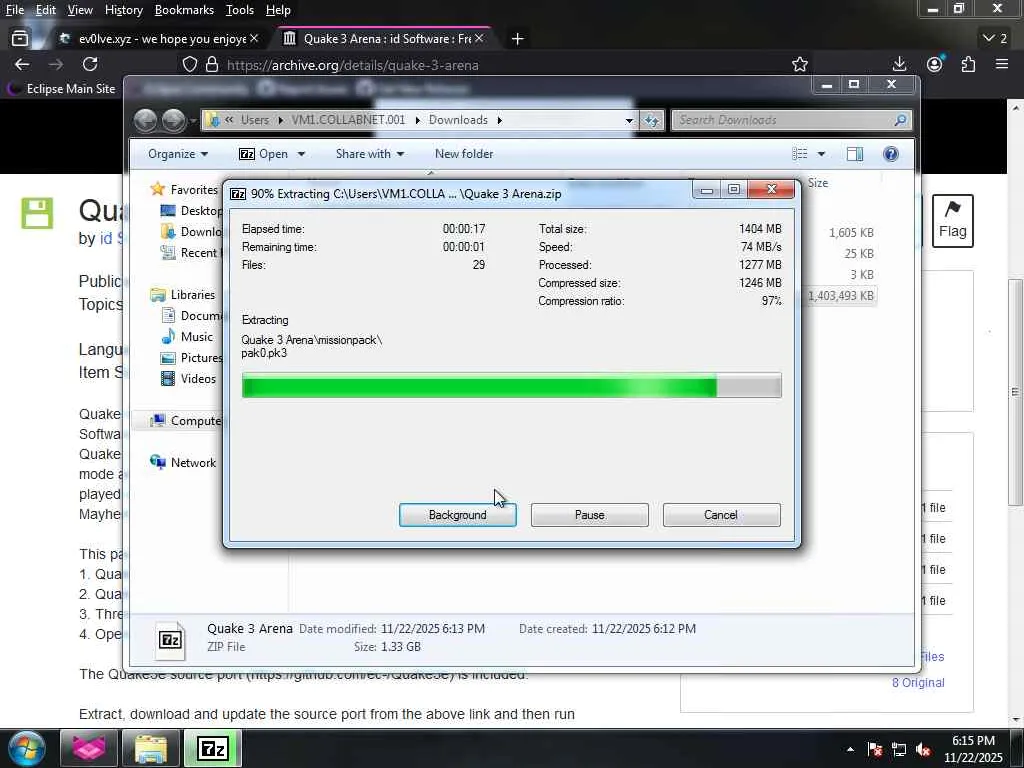1024x768 pixels.
Task: Open the Firefox hamburger application menu
Action: tap(1002, 64)
